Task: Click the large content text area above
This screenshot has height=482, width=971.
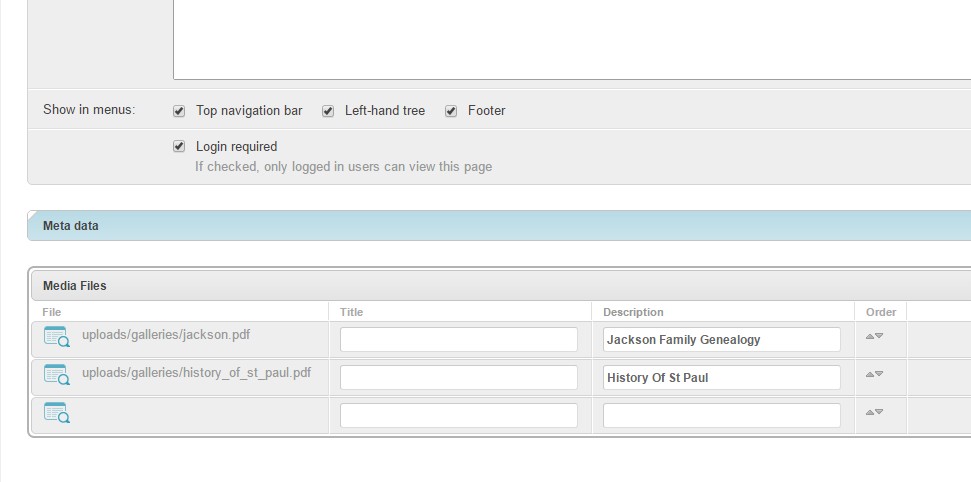Action: (x=572, y=40)
